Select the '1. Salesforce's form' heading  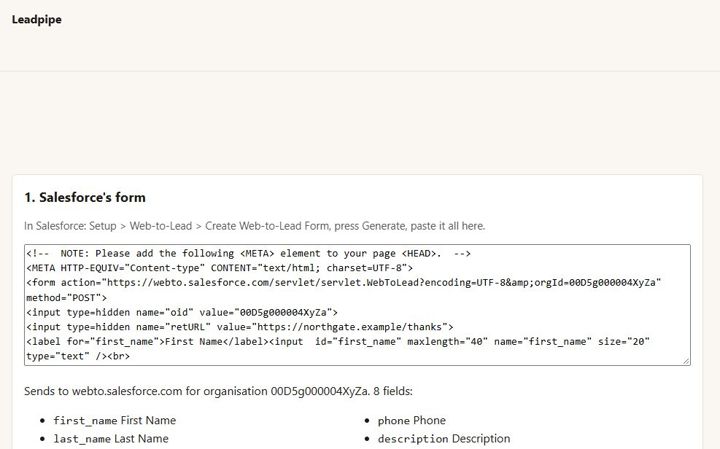(85, 197)
